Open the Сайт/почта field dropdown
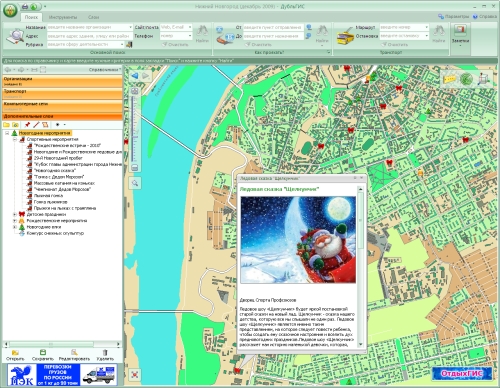This screenshot has width=500, height=388. (190, 27)
